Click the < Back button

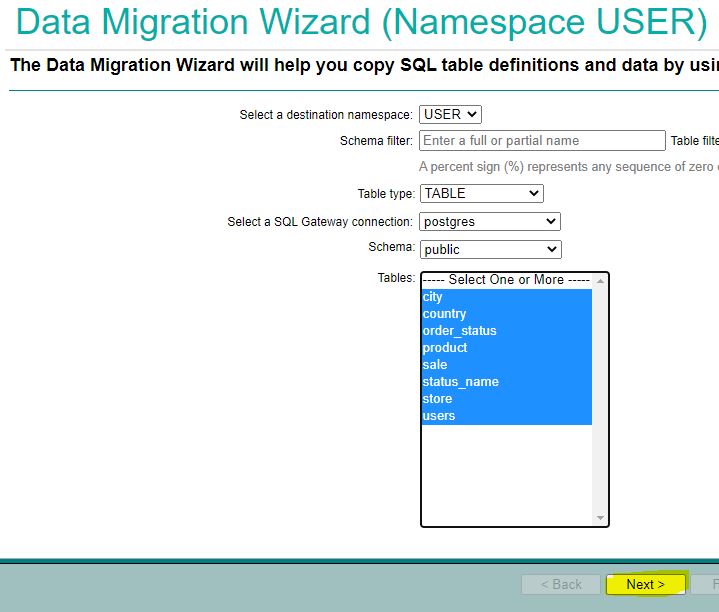(x=561, y=584)
